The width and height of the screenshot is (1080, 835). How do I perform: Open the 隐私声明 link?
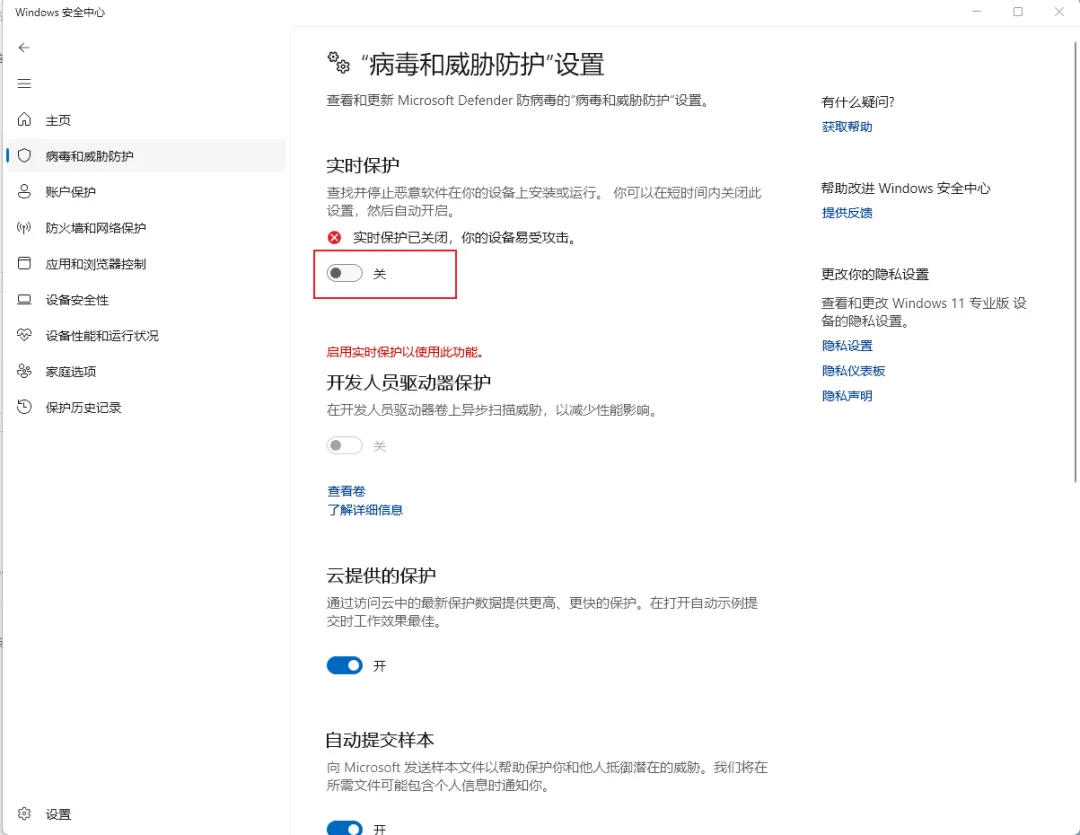847,396
